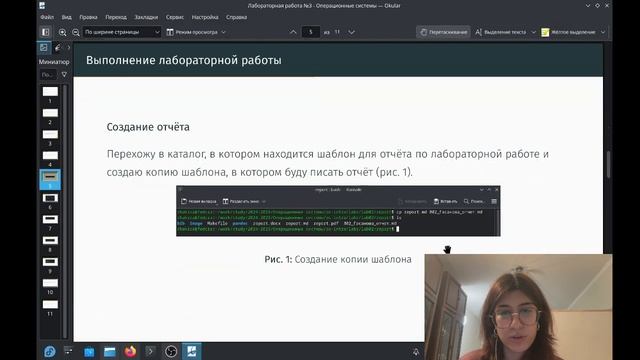
Task: Open the 'Правка' menu
Action: point(88,17)
